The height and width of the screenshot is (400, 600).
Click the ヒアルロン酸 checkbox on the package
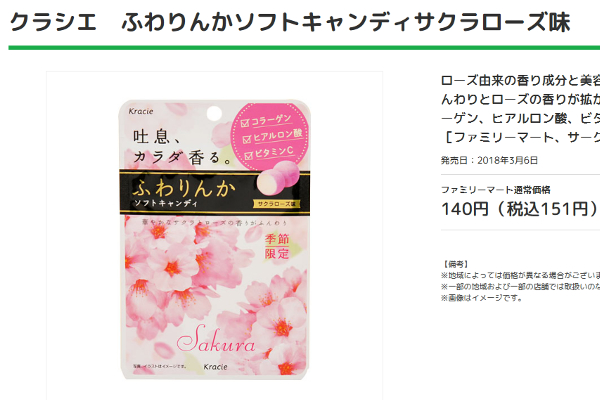[x=247, y=139]
